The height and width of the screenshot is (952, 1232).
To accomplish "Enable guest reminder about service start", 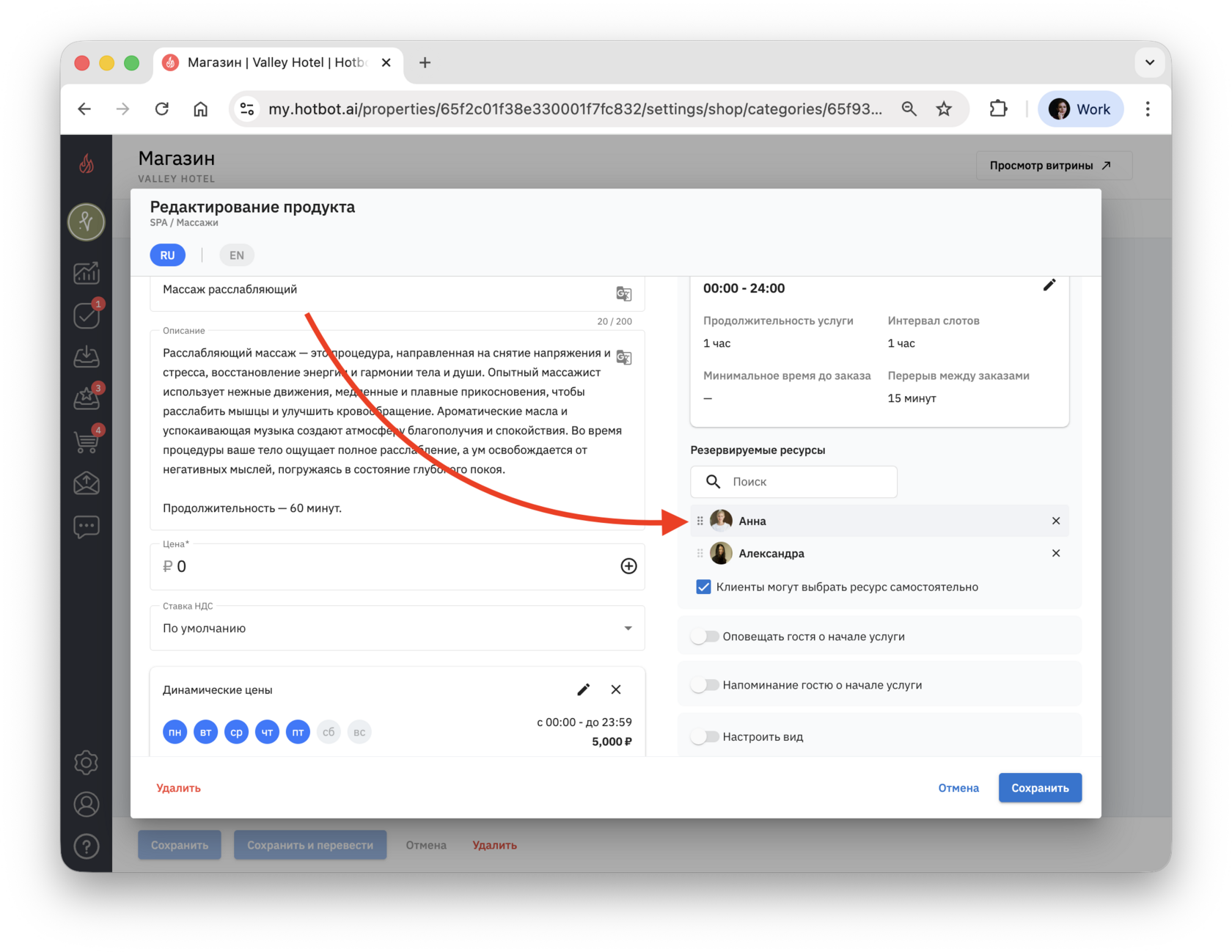I will click(705, 685).
